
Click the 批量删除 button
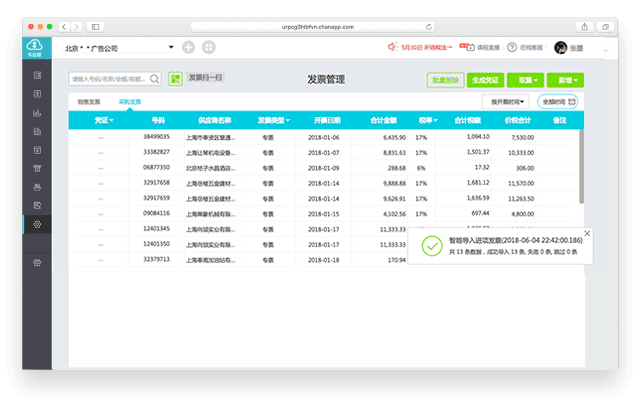pos(443,79)
